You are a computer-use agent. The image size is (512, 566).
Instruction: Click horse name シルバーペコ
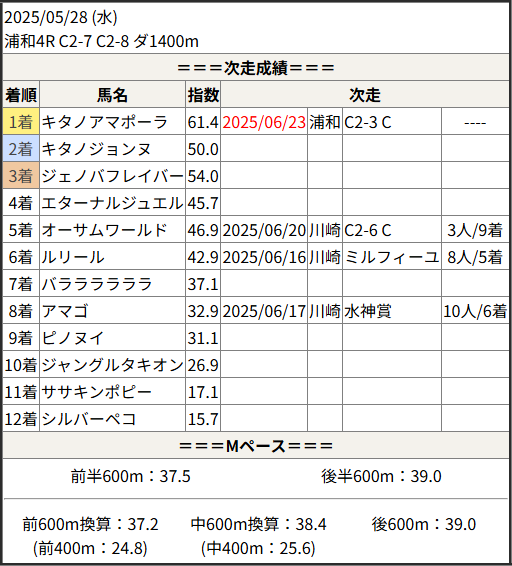[88, 419]
